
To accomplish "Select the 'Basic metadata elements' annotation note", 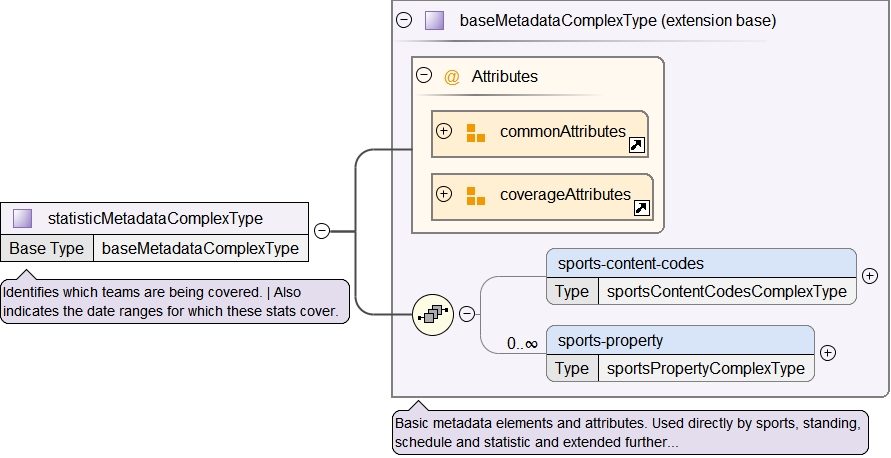I will pos(629,432).
